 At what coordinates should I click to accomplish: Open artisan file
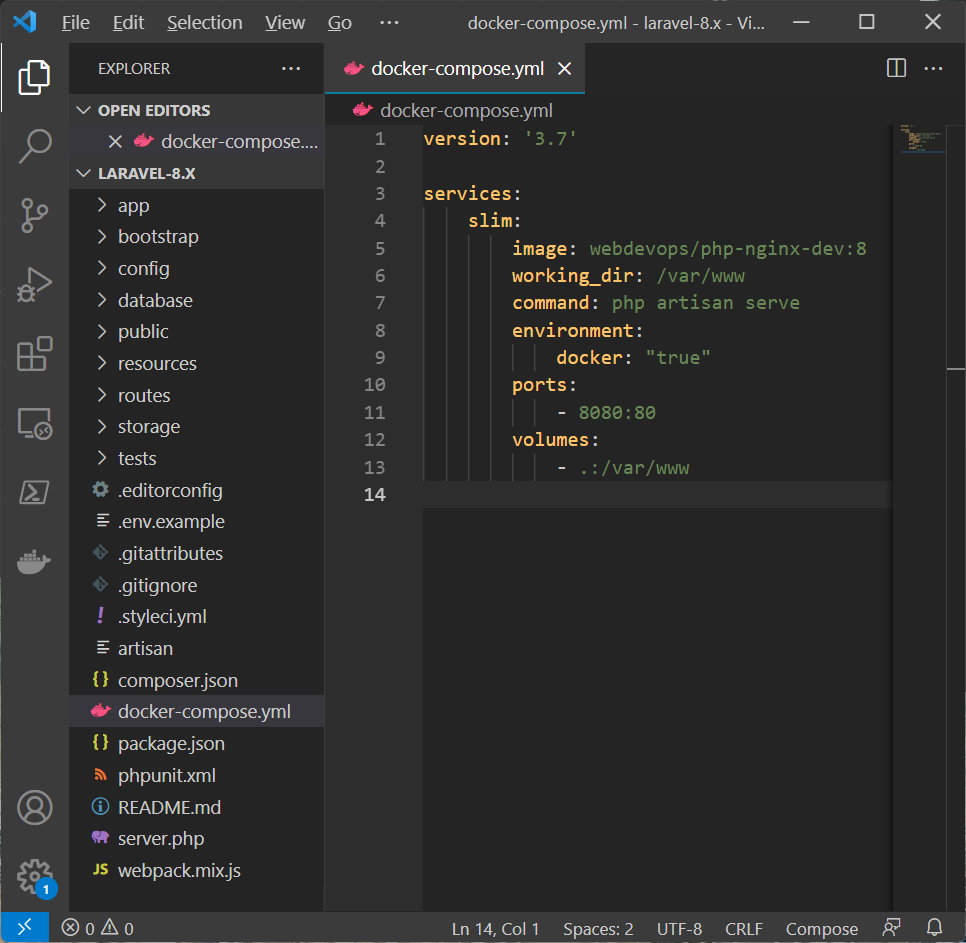point(197,649)
